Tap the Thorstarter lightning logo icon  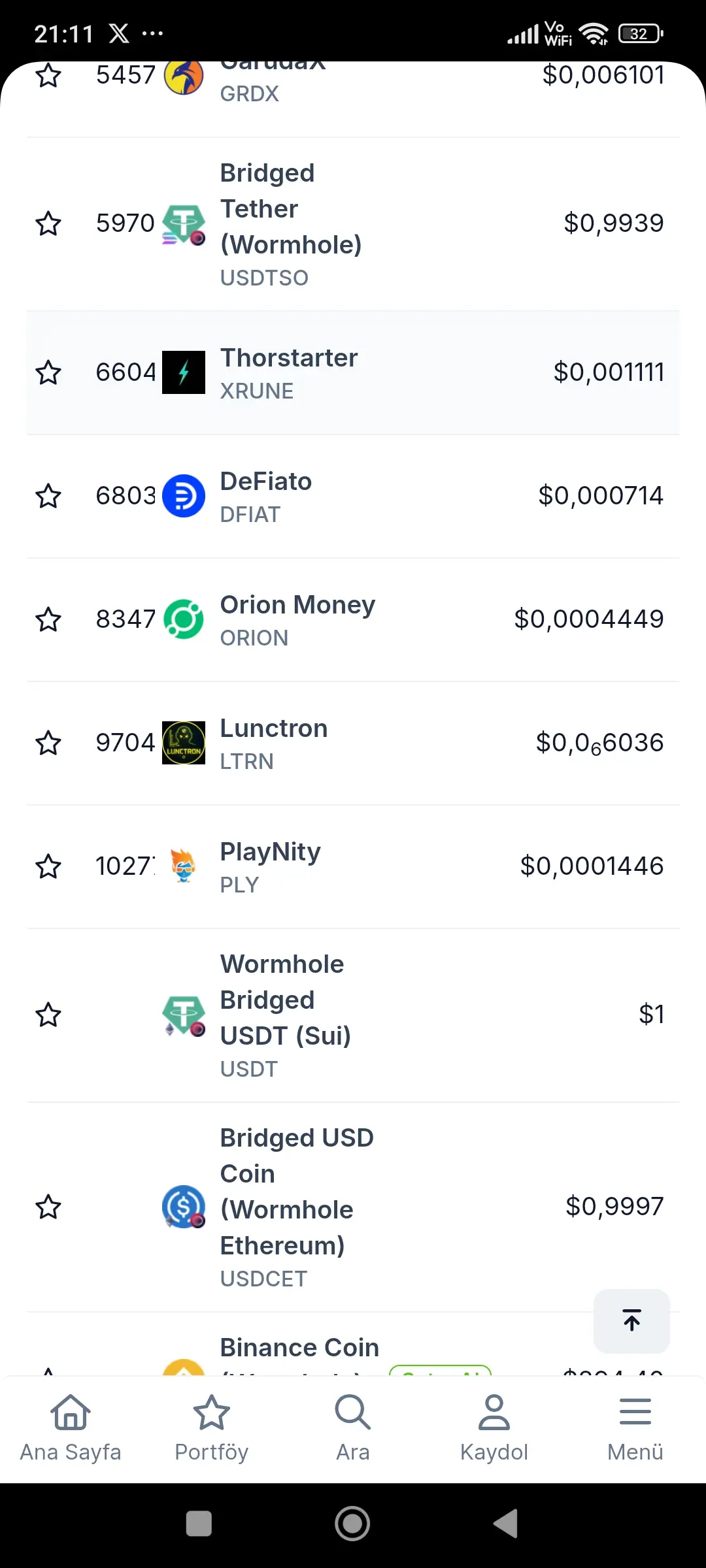click(184, 372)
